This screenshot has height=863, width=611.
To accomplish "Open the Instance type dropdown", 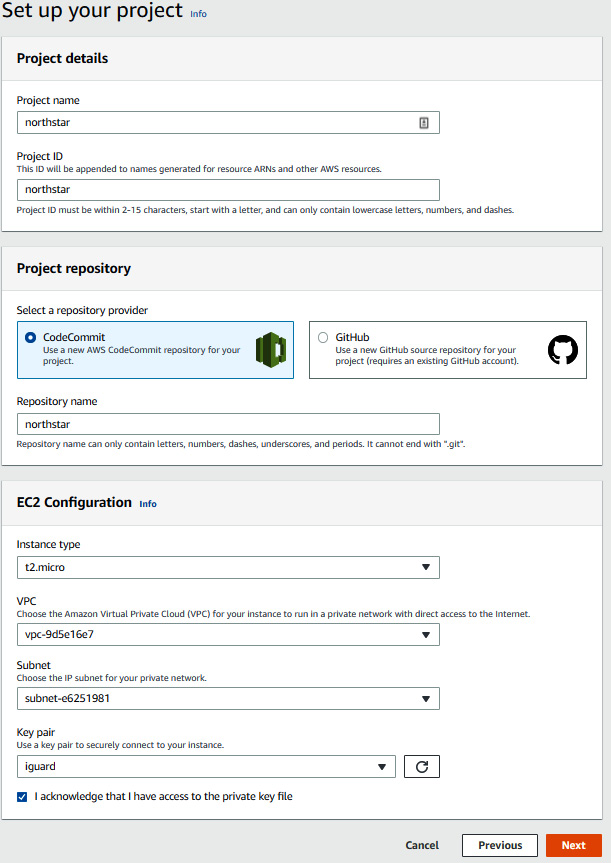I will click(228, 567).
